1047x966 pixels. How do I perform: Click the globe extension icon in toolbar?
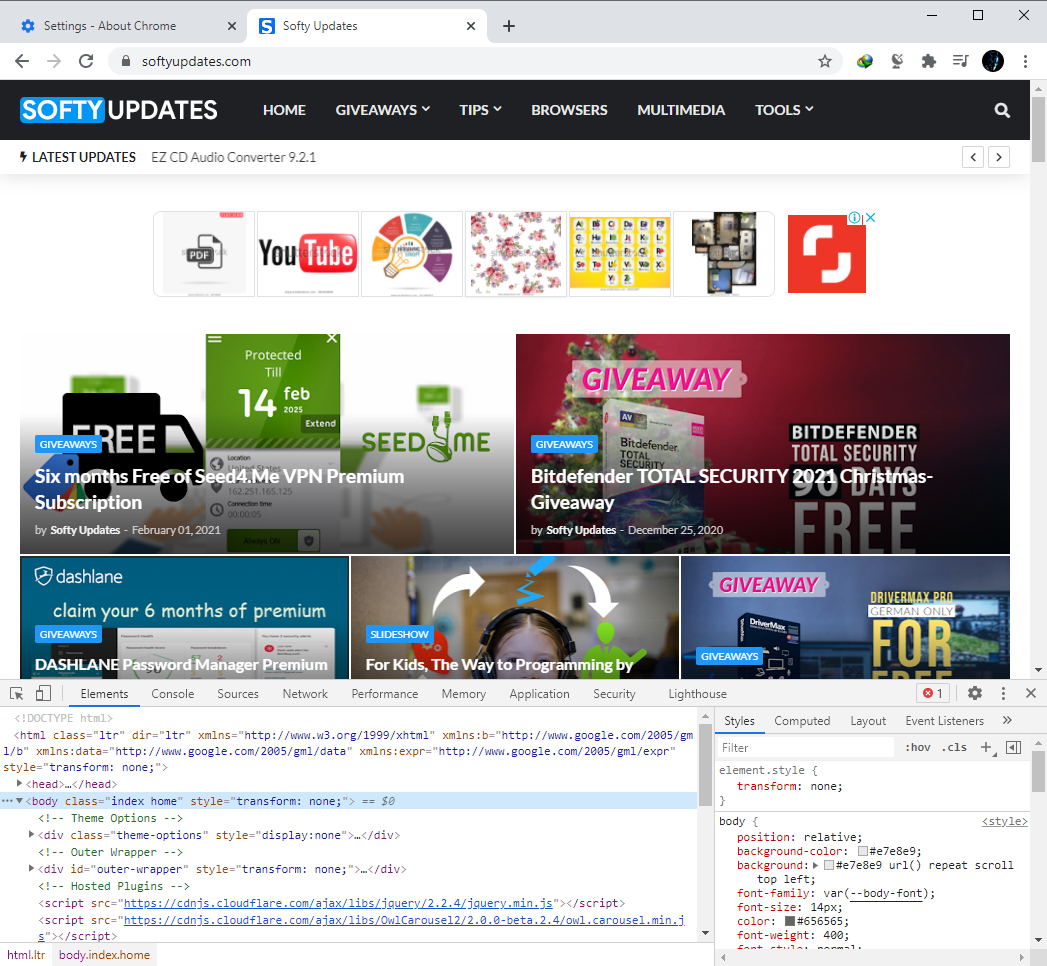[x=865, y=61]
